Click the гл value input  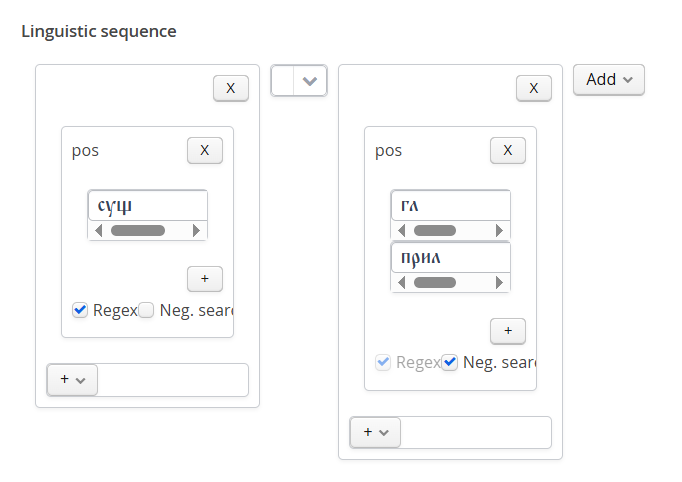pyautogui.click(x=450, y=206)
